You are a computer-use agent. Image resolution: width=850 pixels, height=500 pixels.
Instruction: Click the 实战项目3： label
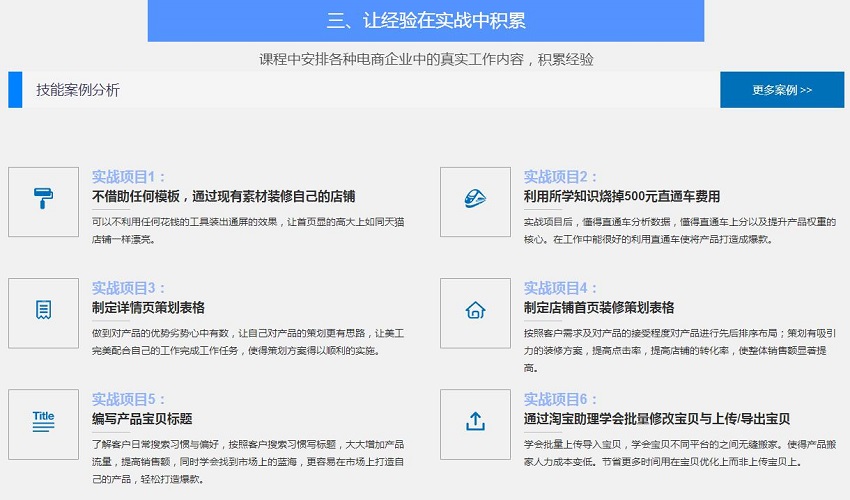(x=128, y=288)
